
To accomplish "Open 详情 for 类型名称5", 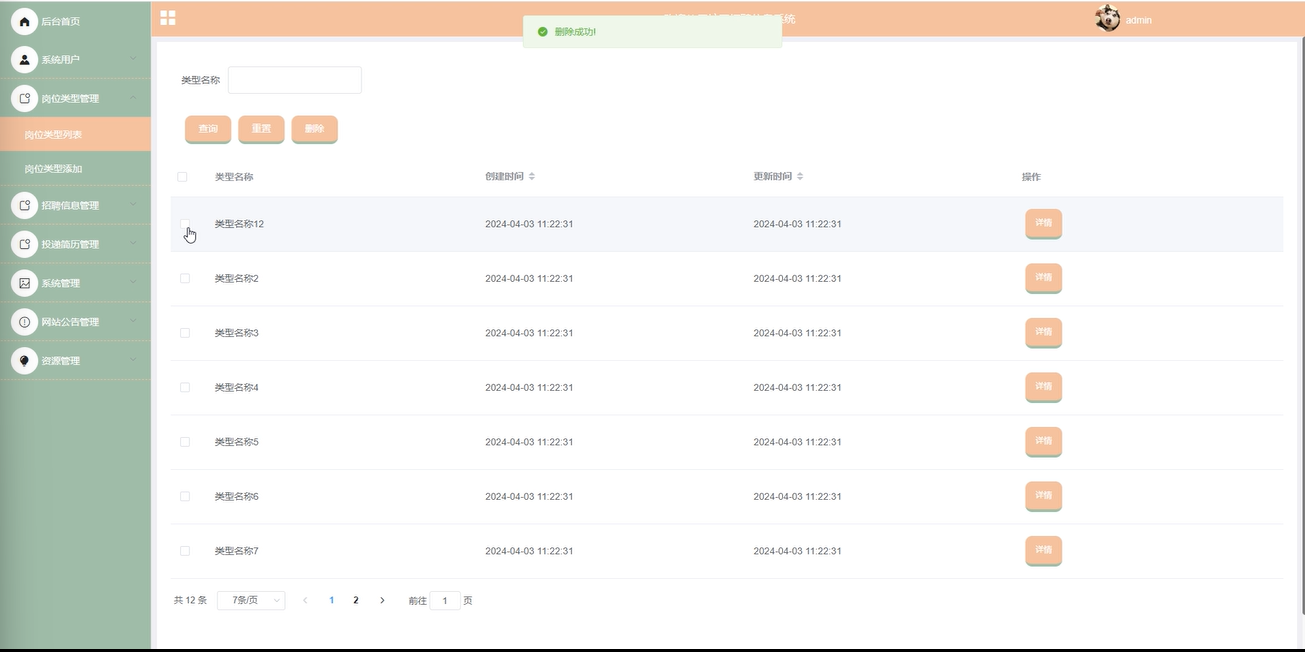I will click(x=1043, y=442).
